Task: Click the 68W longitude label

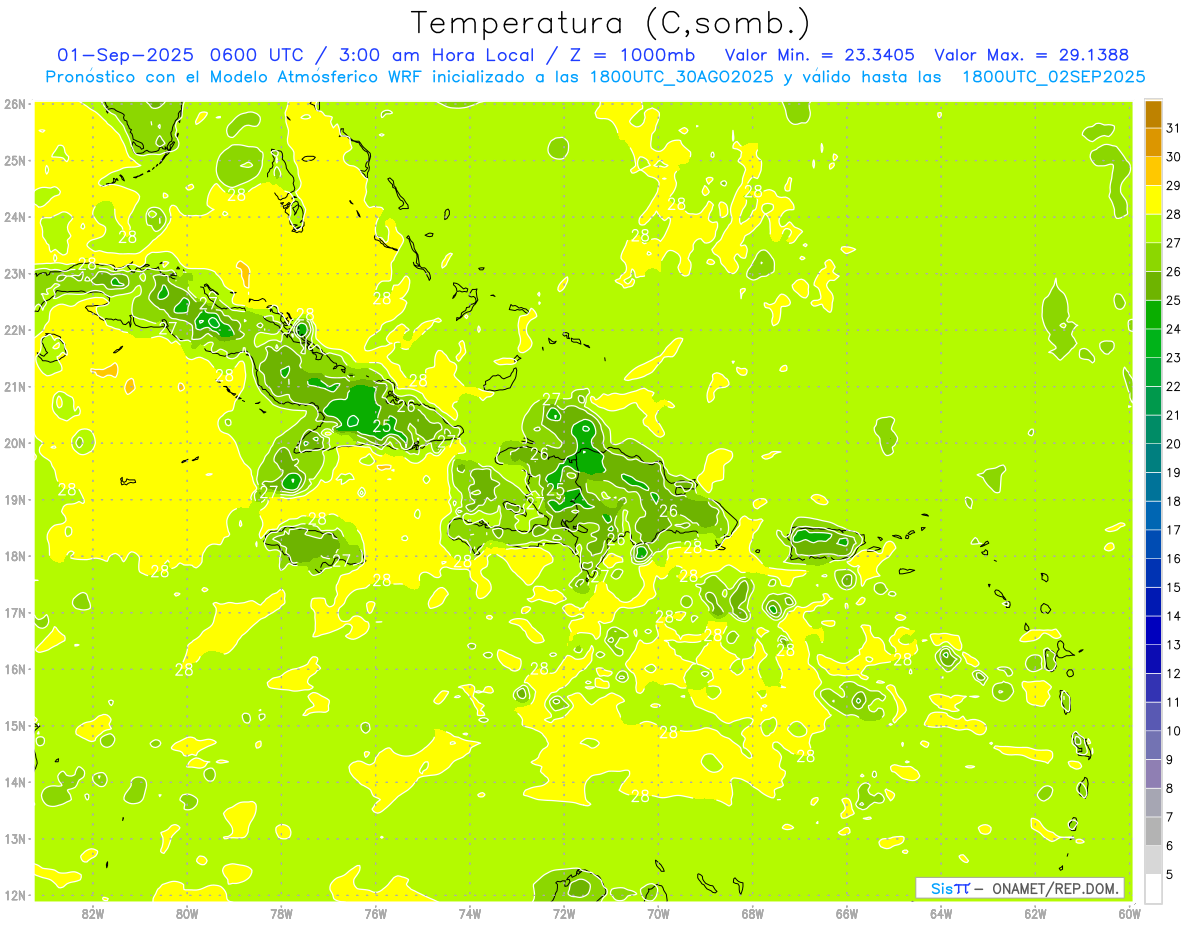Action: click(752, 913)
